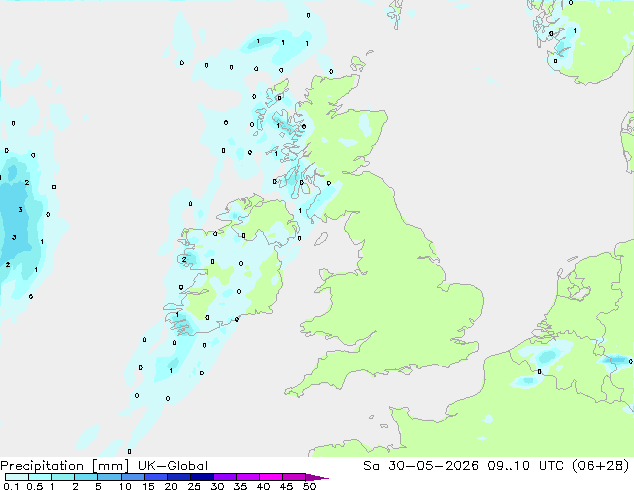Click the '(06+28)' forecast run text

point(601,466)
